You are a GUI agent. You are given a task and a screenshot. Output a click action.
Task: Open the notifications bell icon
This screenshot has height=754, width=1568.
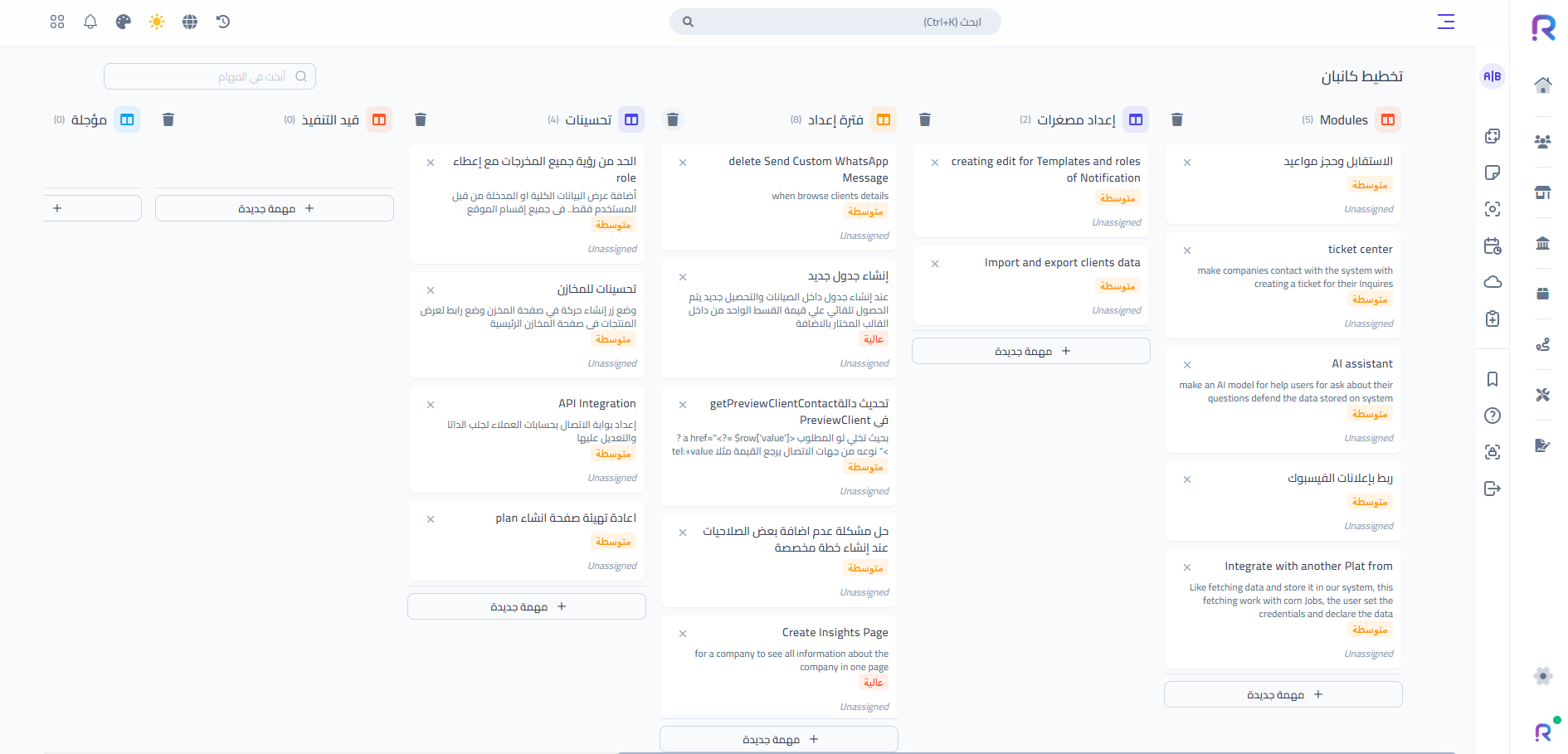tap(90, 22)
